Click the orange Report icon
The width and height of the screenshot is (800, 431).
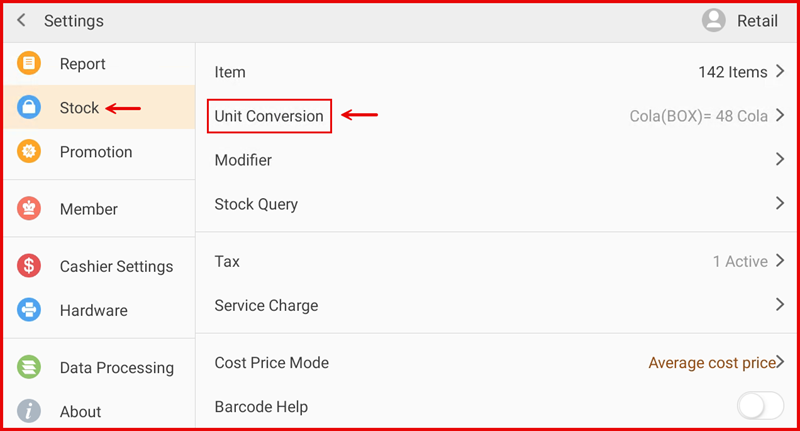point(30,64)
